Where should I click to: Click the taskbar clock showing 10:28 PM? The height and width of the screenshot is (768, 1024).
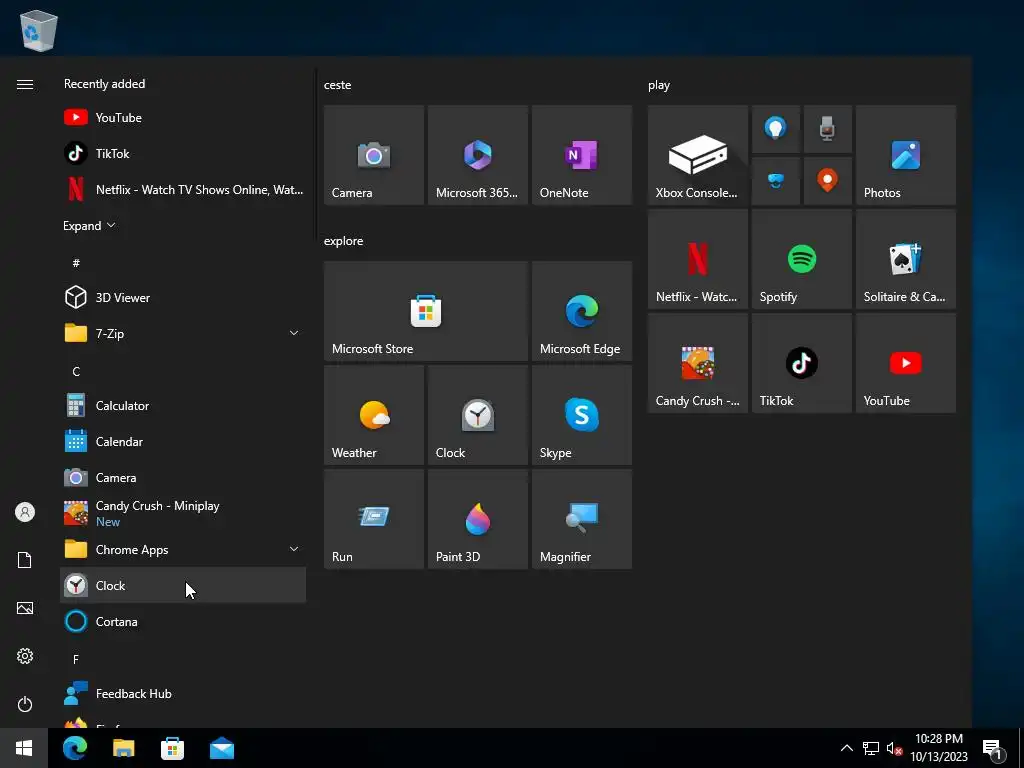tap(939, 748)
